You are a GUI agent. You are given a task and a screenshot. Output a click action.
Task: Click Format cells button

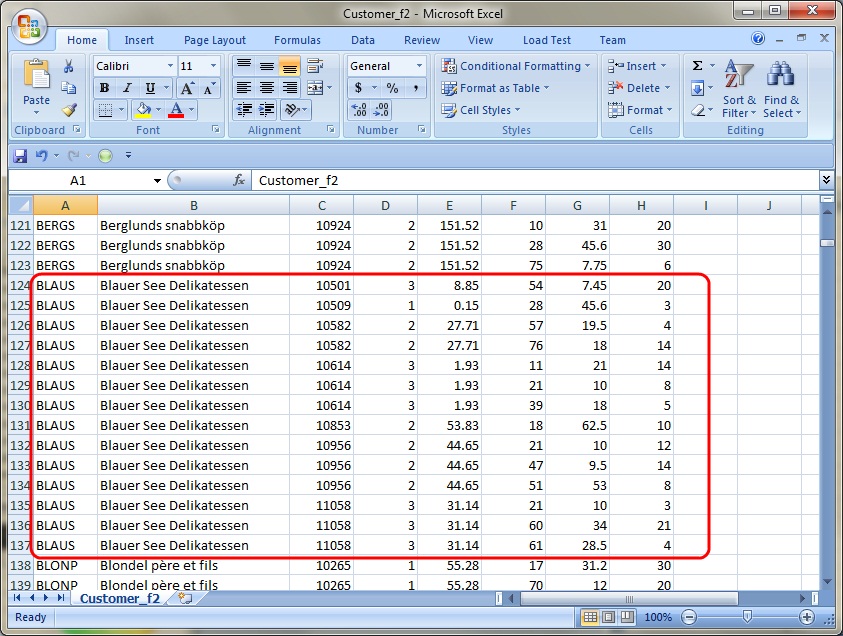[x=640, y=110]
